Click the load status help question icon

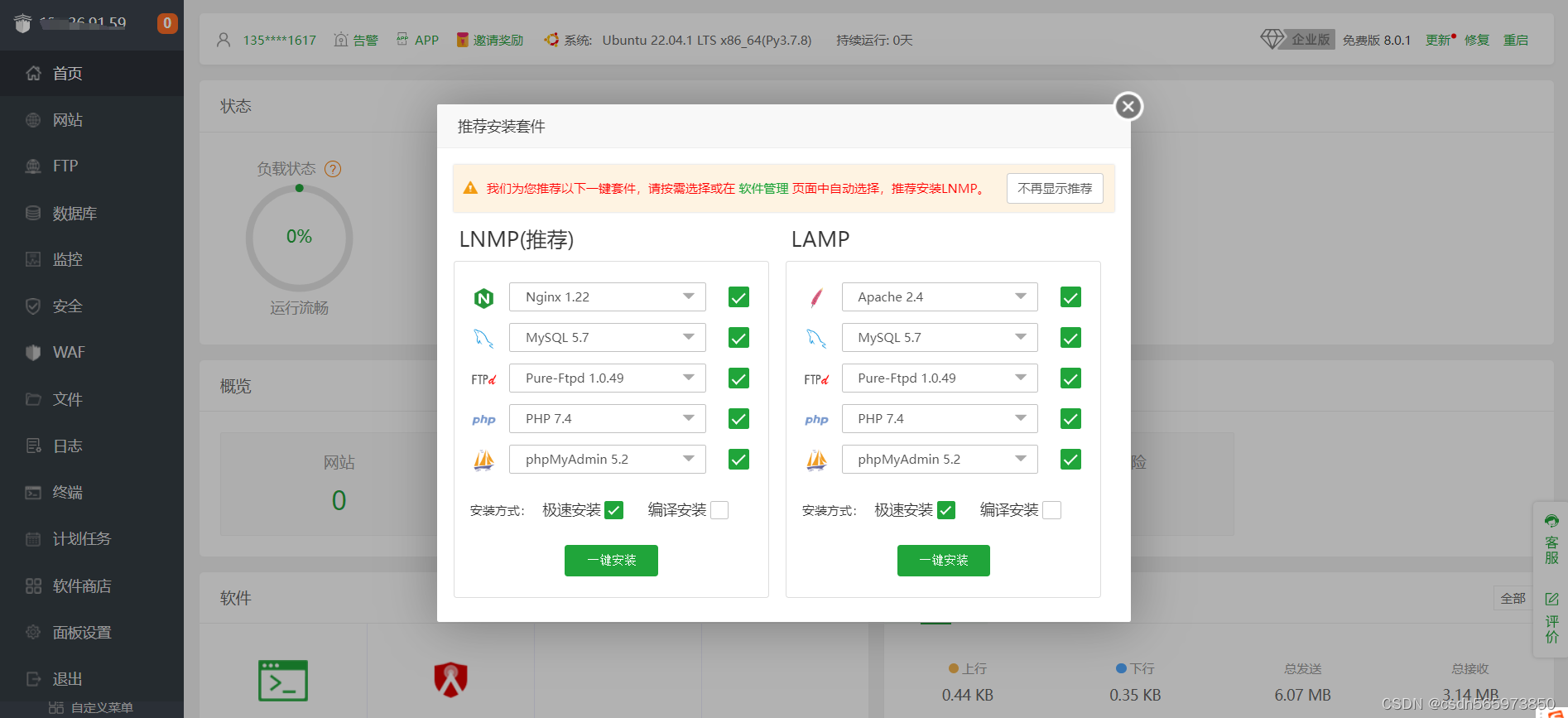pyautogui.click(x=333, y=169)
